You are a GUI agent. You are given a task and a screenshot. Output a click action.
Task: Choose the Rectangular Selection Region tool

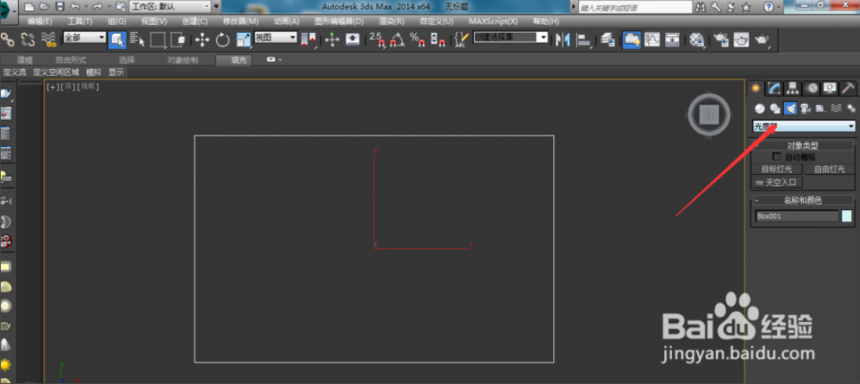[x=158, y=39]
